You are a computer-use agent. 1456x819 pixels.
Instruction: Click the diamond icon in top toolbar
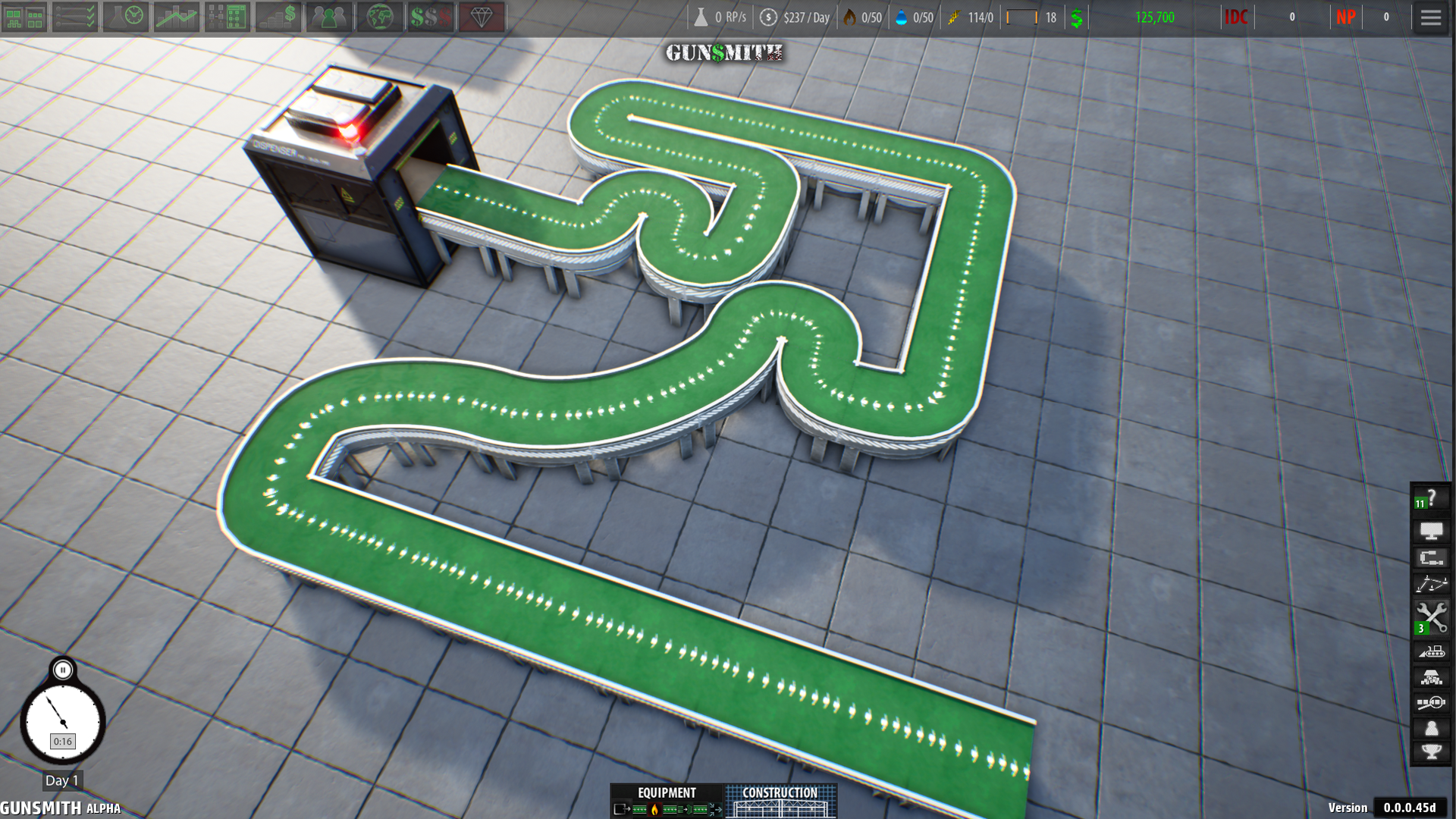(x=482, y=17)
